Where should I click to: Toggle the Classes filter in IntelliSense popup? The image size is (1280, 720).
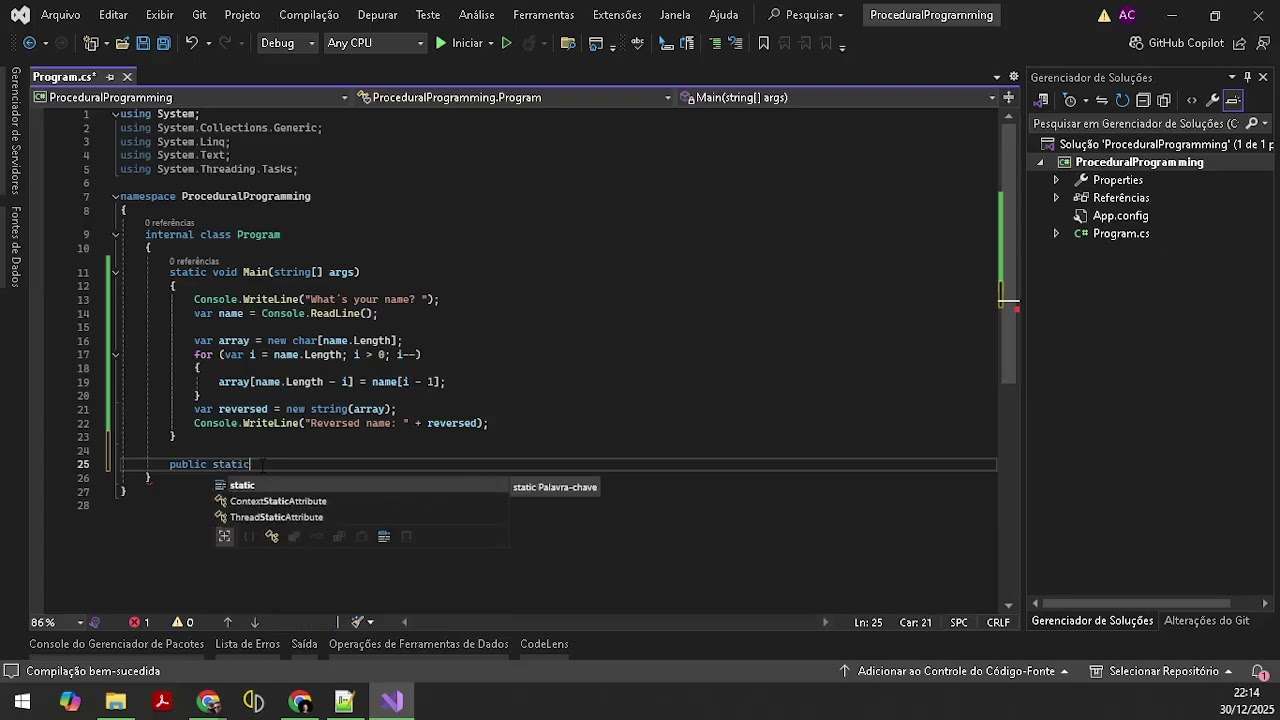coord(271,537)
